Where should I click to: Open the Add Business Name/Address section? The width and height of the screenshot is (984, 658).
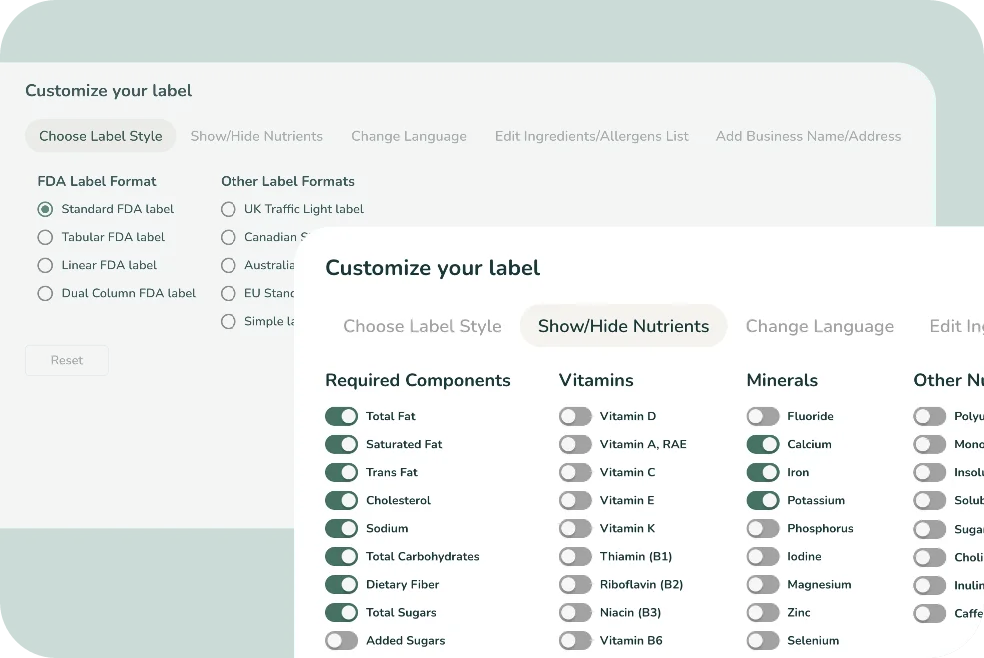[808, 136]
